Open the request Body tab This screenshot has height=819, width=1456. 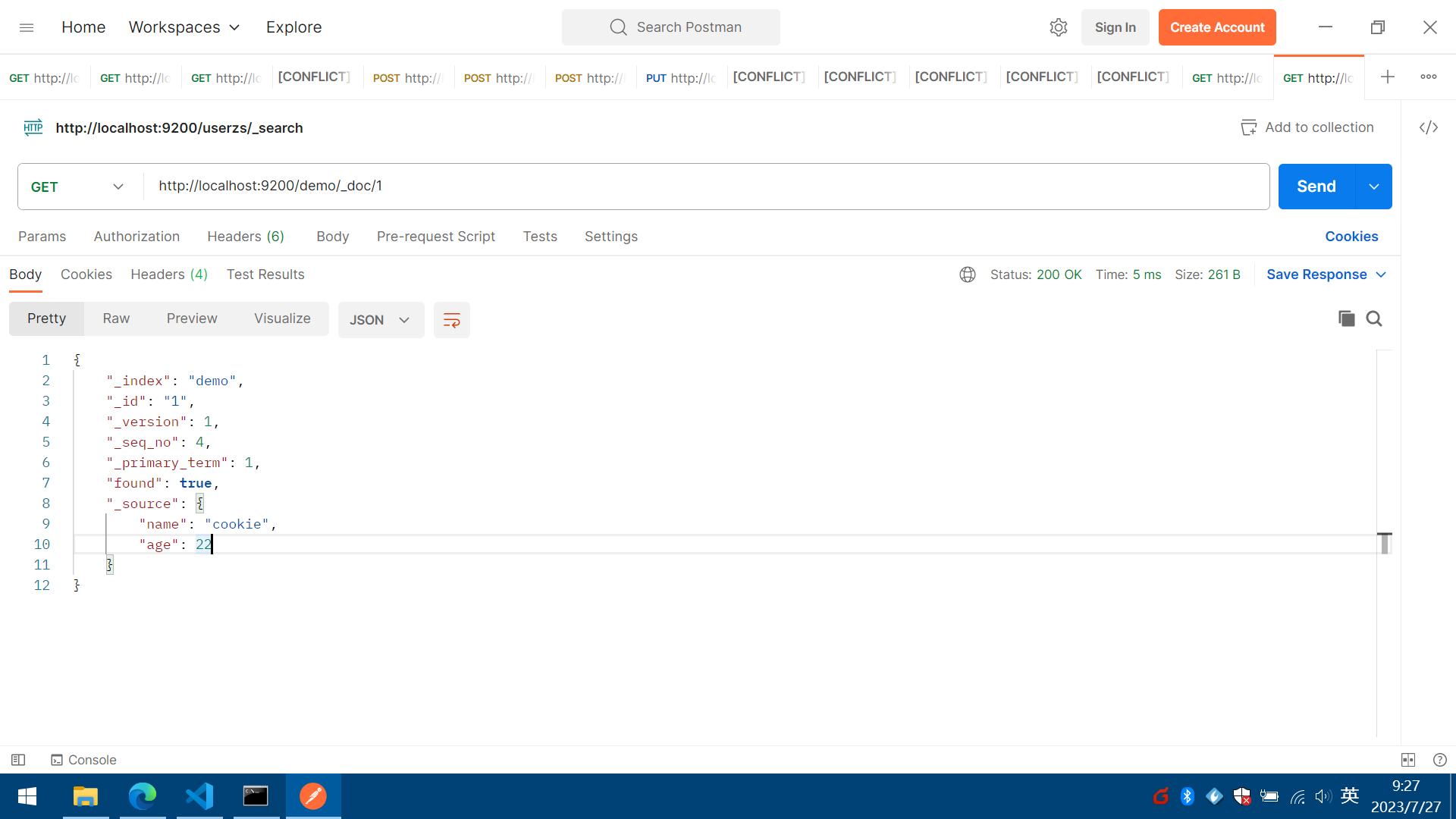[332, 237]
